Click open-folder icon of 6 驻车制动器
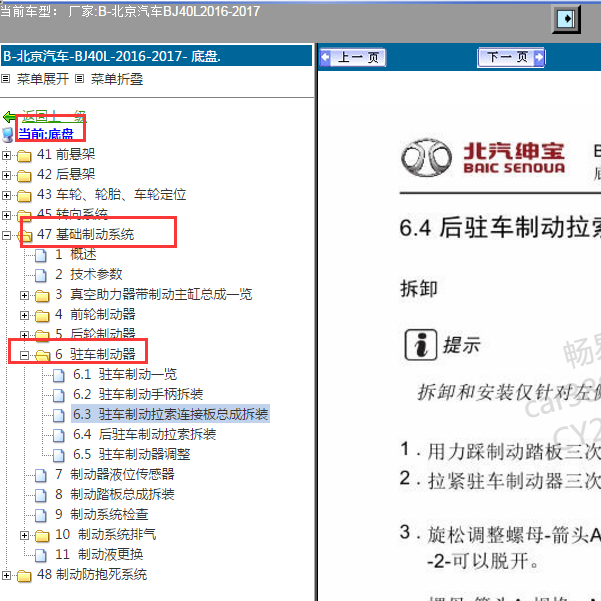 [x=43, y=355]
